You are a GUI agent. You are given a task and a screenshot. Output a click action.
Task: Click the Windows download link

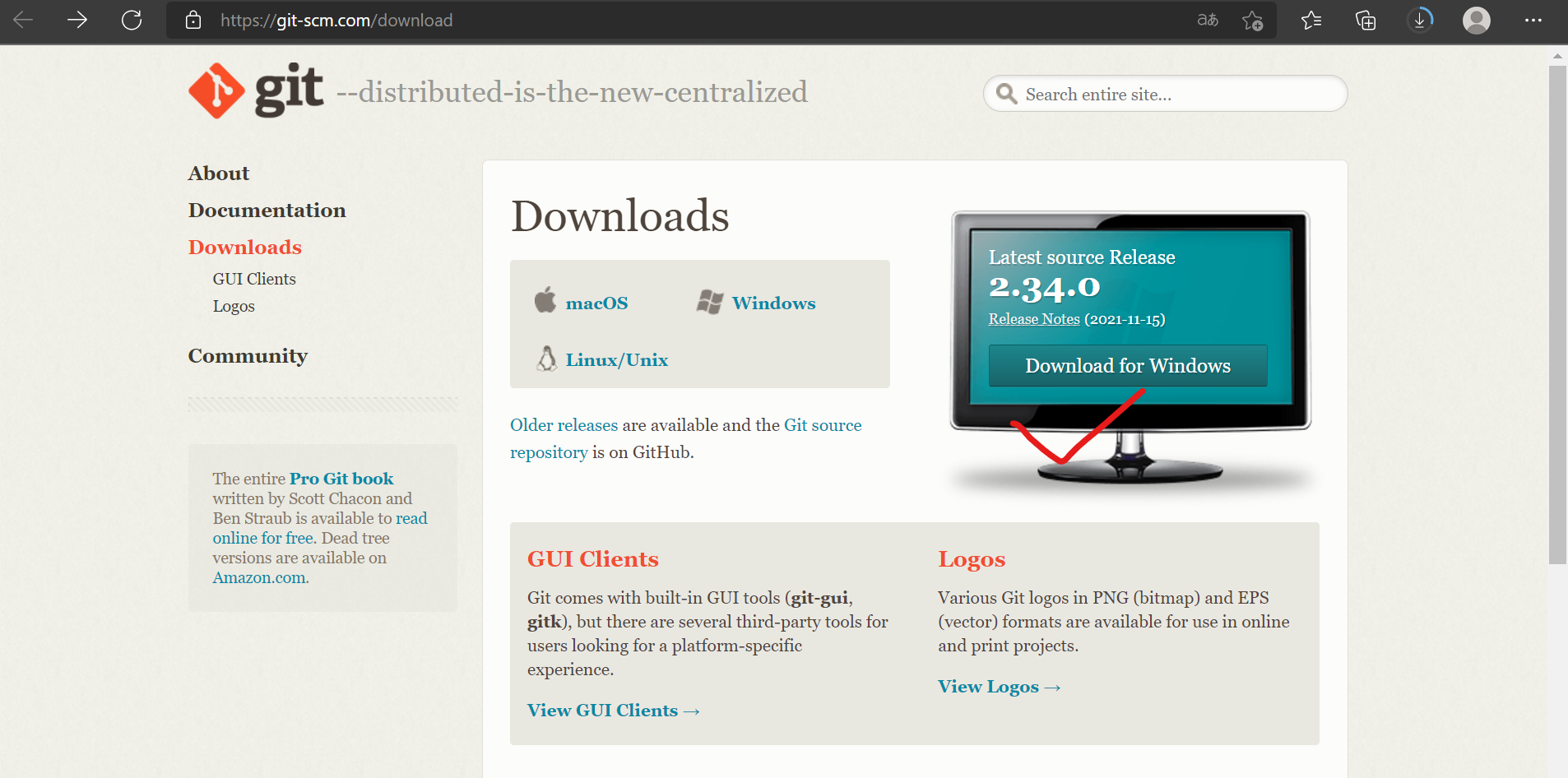pyautogui.click(x=774, y=303)
